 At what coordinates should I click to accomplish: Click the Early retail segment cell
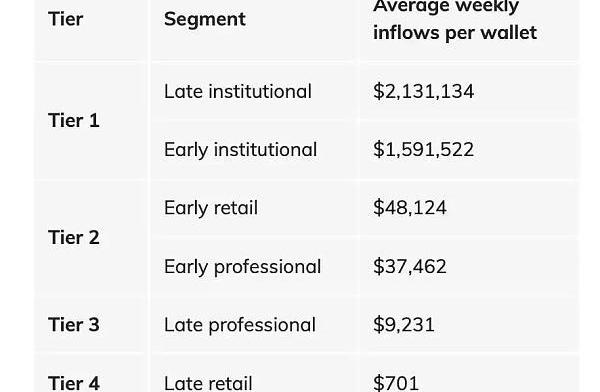click(211, 208)
